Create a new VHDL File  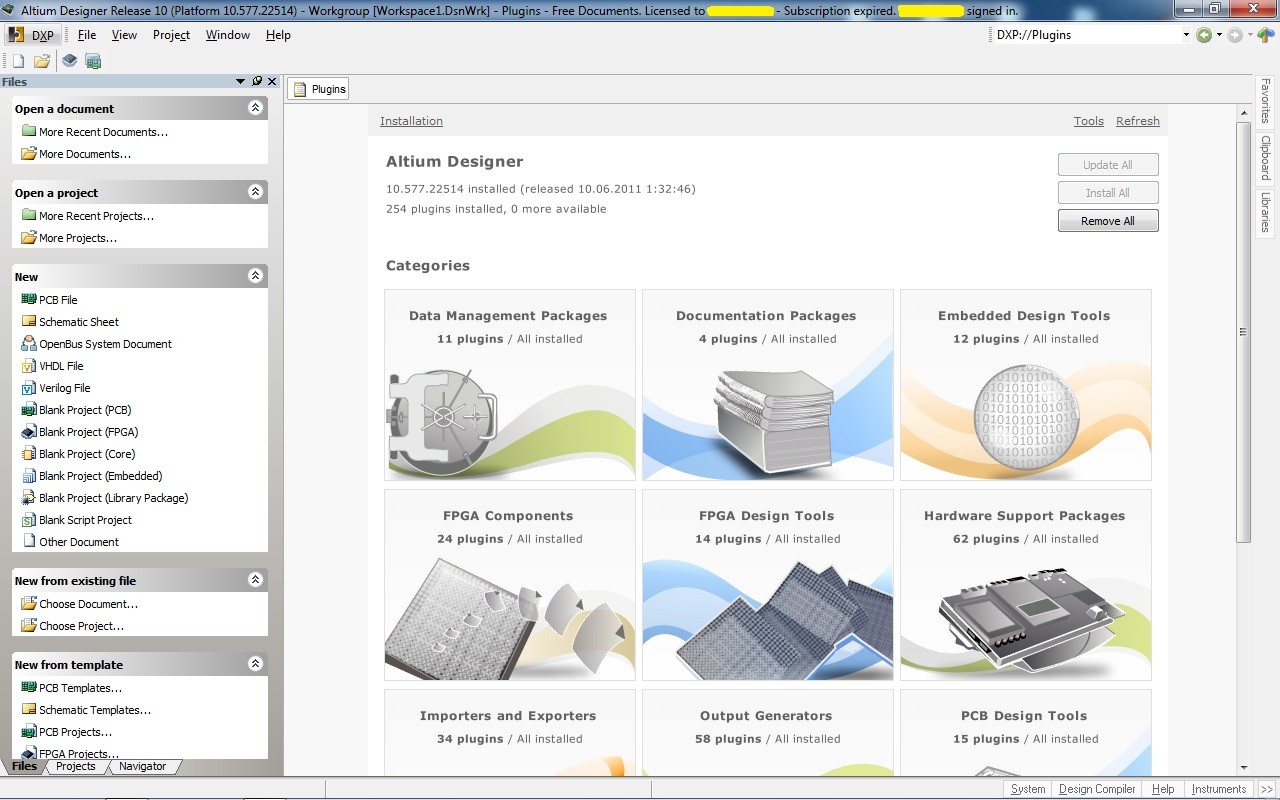point(61,366)
